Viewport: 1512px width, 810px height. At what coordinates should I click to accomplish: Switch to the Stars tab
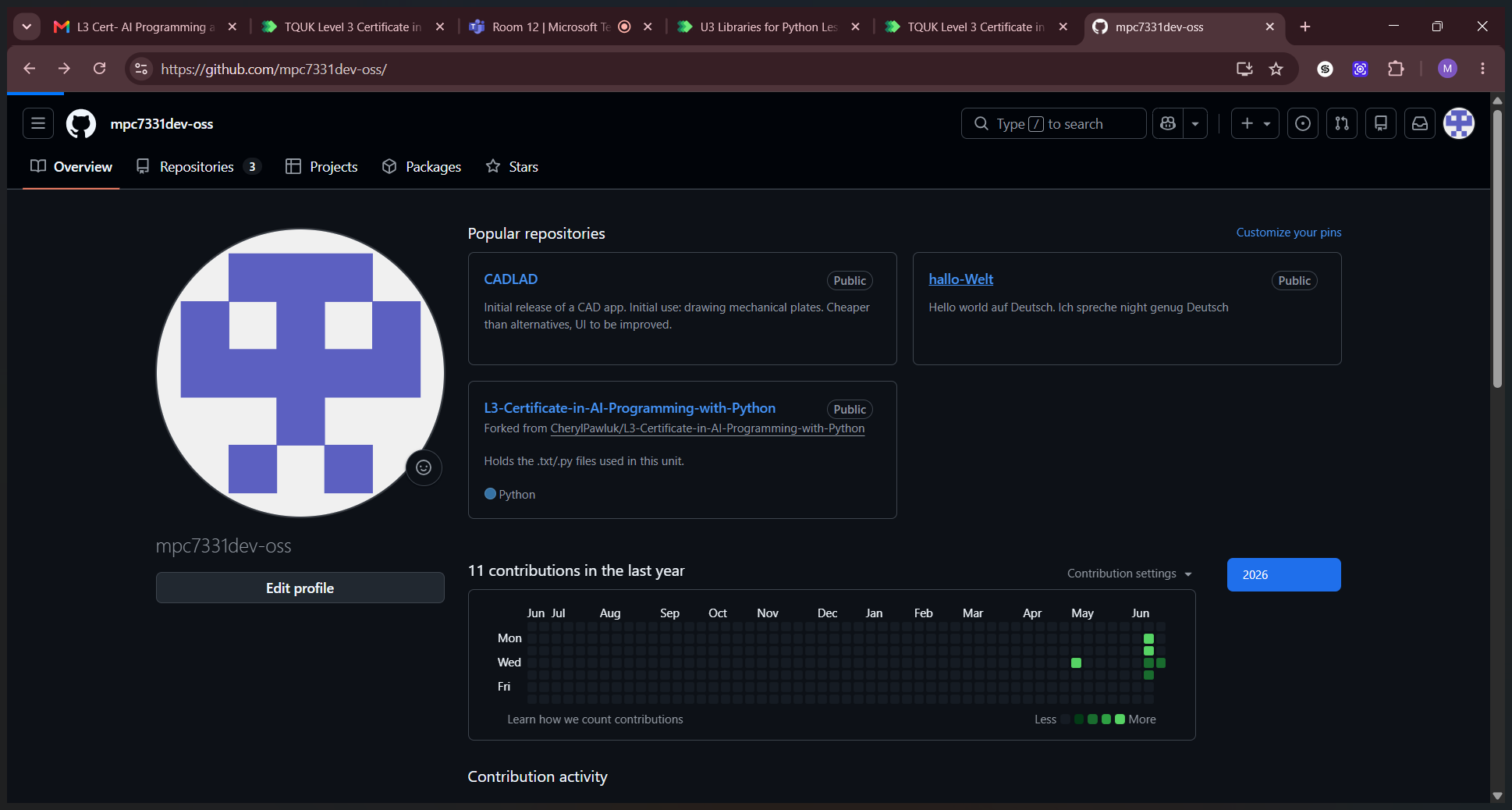[x=512, y=166]
